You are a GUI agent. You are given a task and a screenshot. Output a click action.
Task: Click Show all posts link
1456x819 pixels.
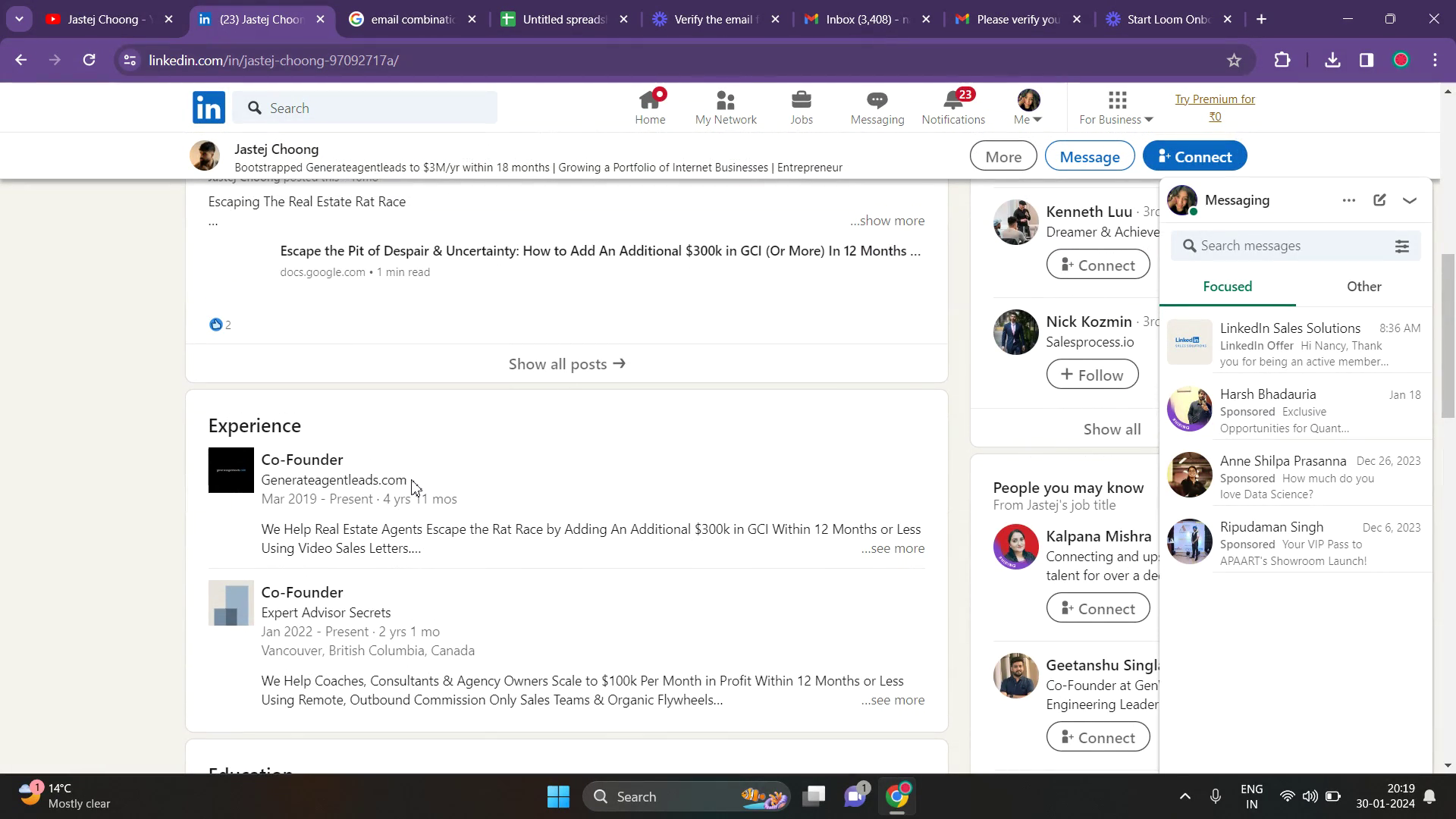coord(566,364)
